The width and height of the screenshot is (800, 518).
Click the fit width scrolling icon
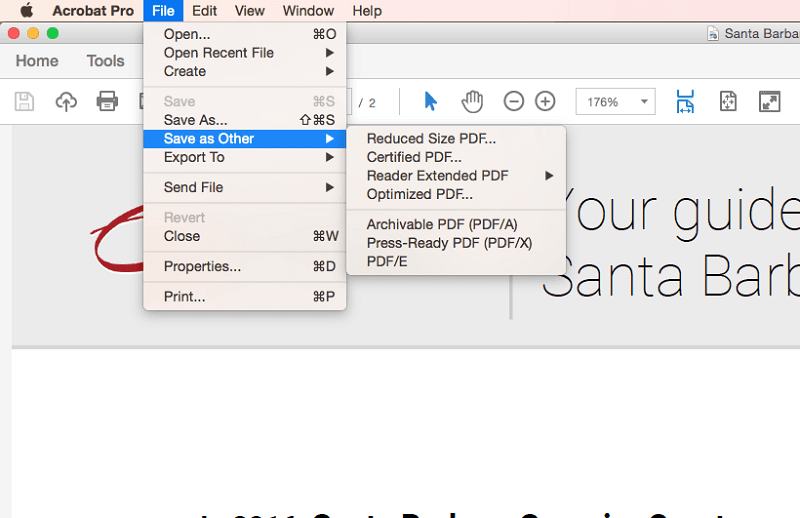click(685, 101)
